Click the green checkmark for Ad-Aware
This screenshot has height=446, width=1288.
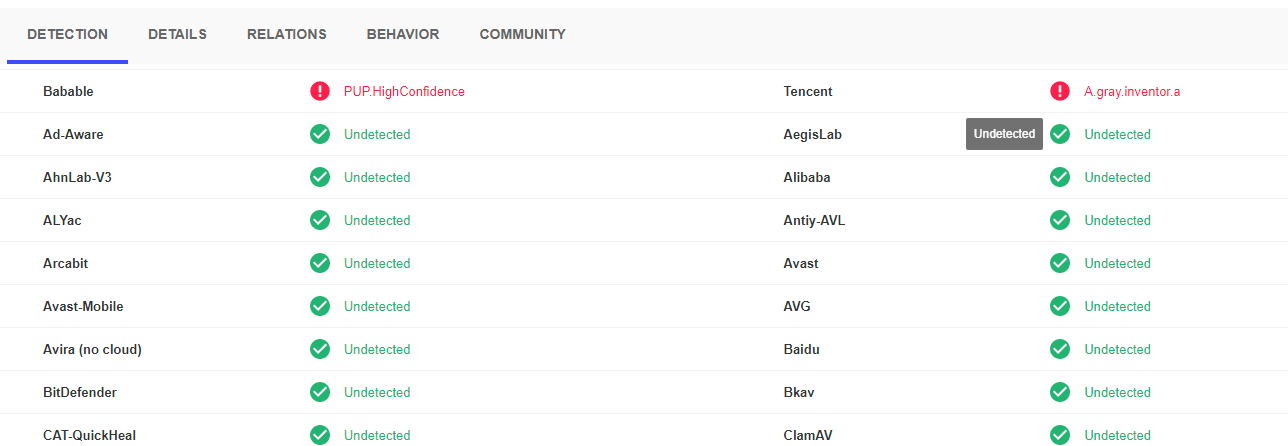click(x=320, y=134)
